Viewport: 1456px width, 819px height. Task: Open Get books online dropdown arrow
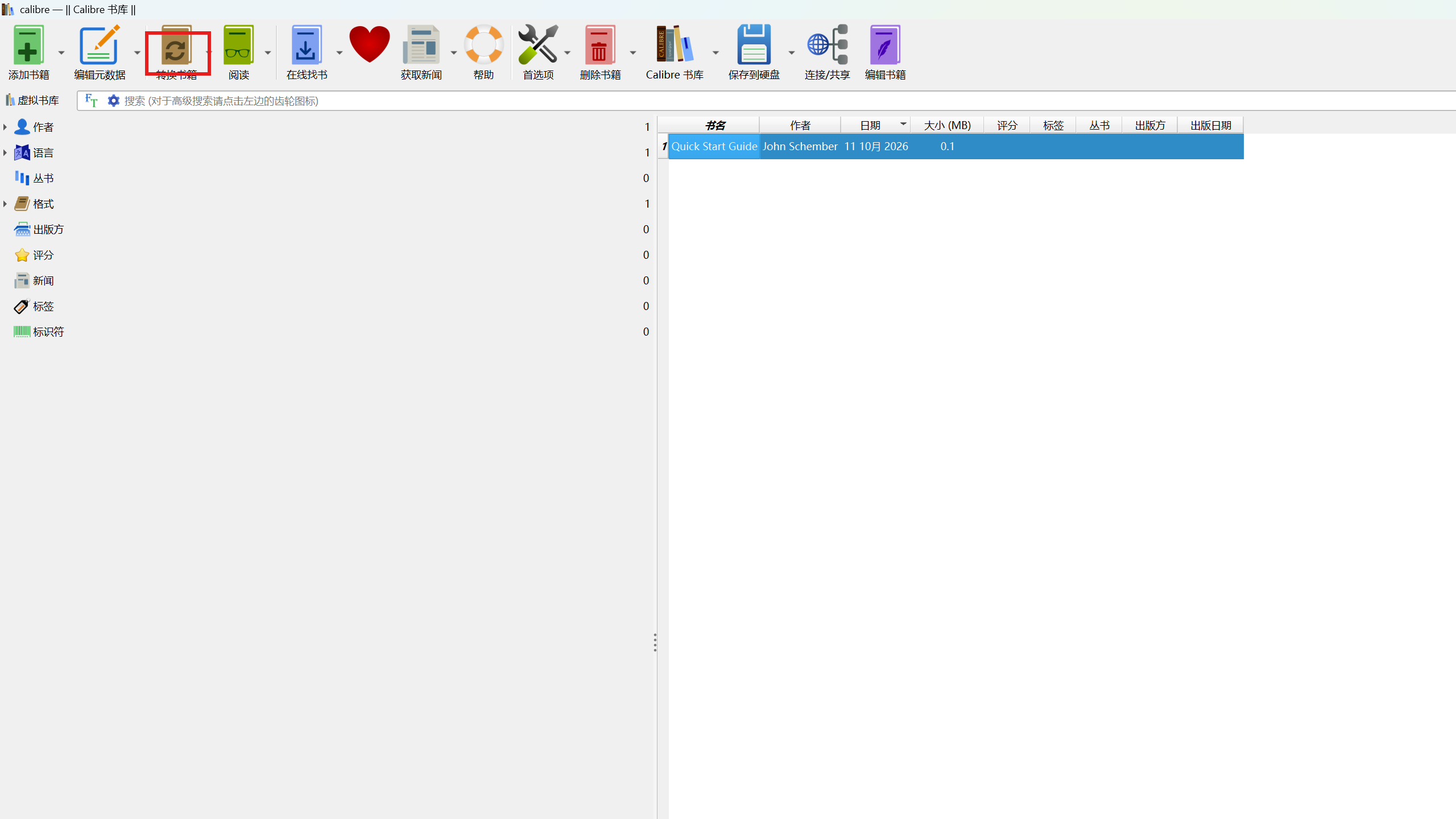coord(339,52)
